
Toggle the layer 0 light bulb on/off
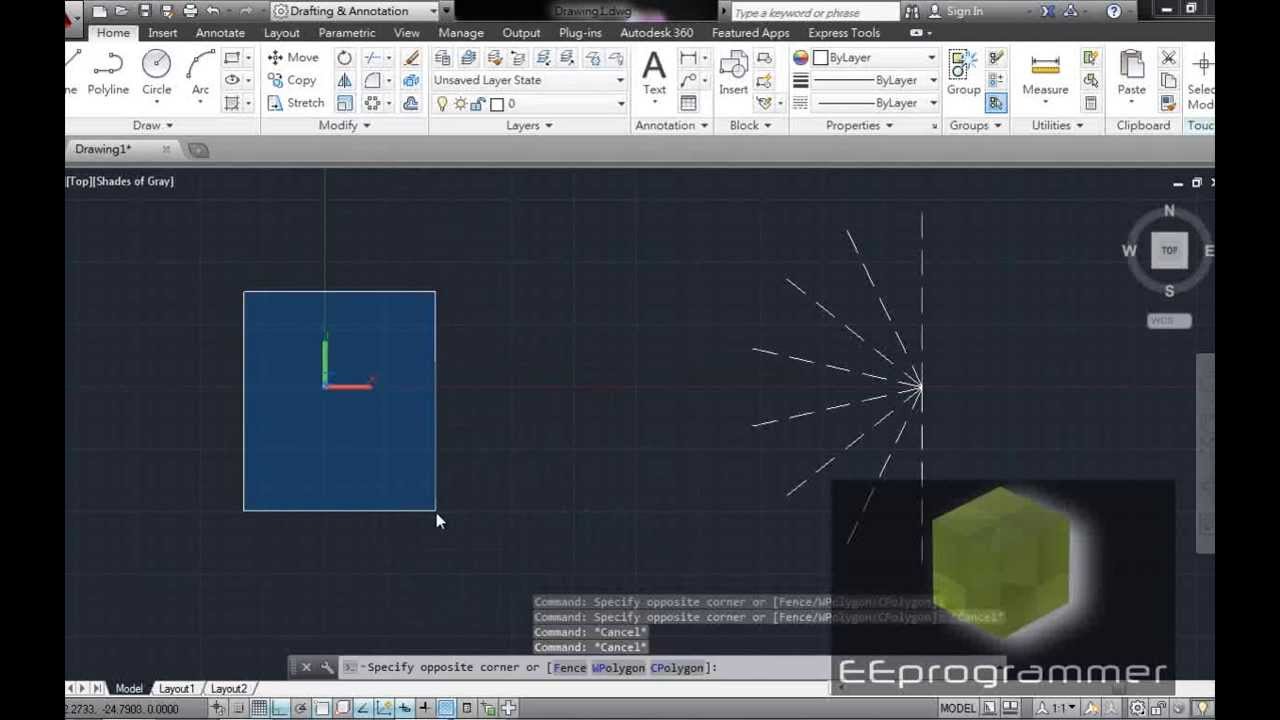click(442, 104)
